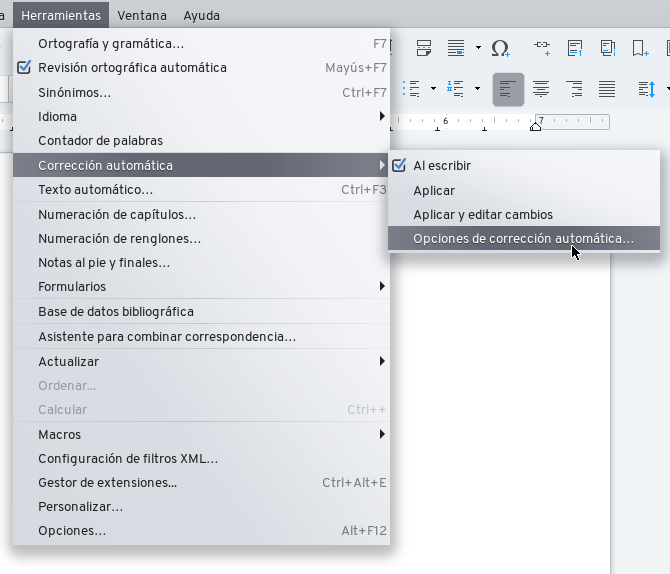Toggle the Al escribir autocorrect option
Screen dimensions: 670x574
click(524, 165)
